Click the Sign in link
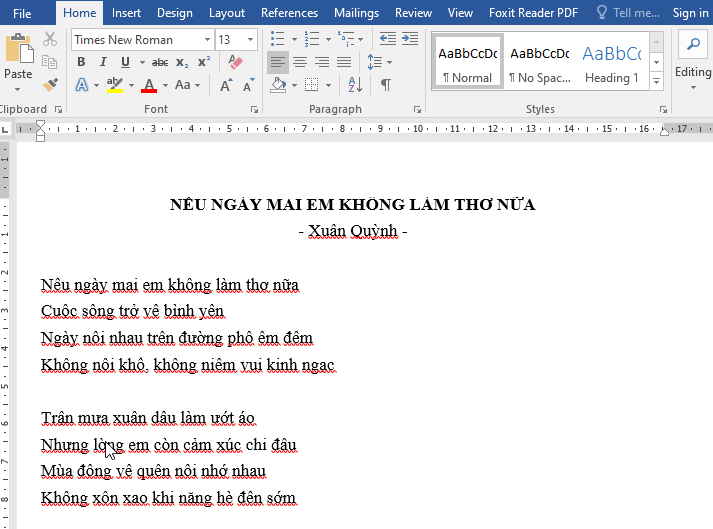Image resolution: width=713 pixels, height=529 pixels. click(690, 13)
